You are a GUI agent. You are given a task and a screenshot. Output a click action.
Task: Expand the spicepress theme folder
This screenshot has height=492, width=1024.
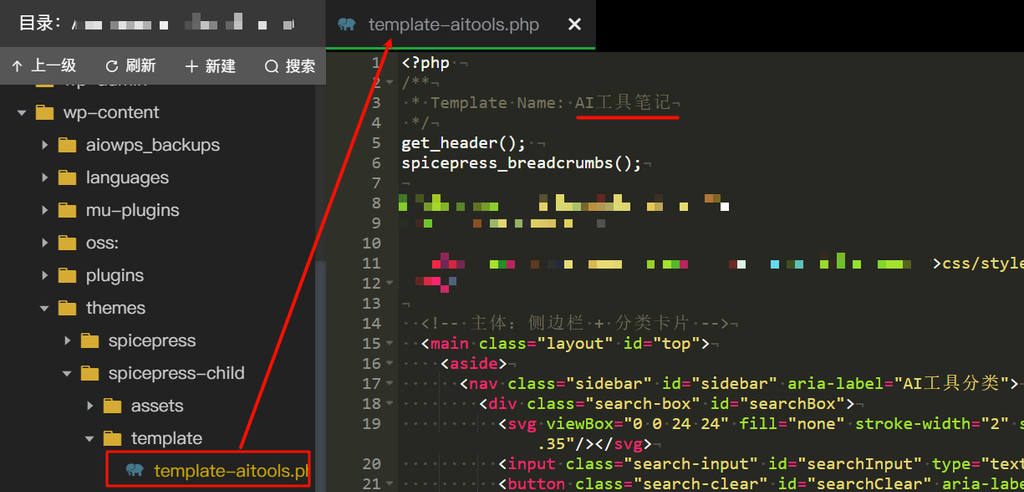(68, 340)
